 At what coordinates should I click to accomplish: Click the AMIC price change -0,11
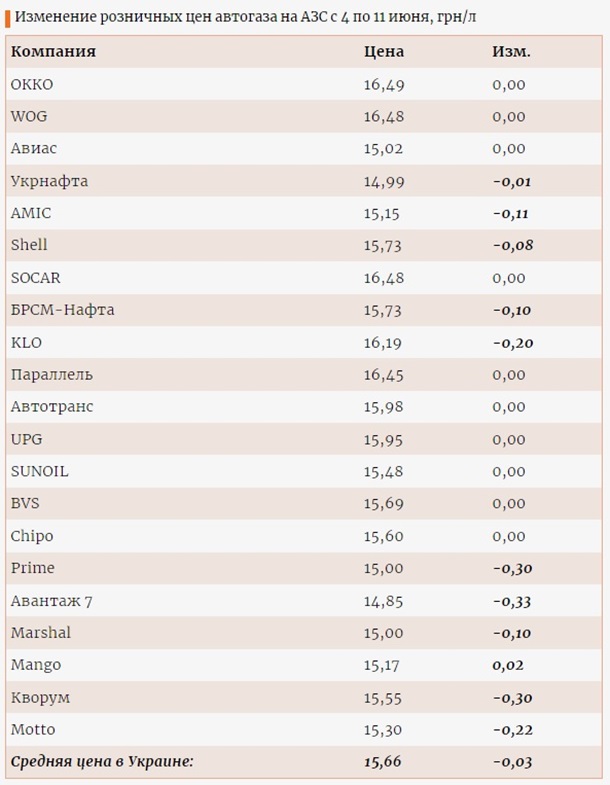(x=511, y=213)
